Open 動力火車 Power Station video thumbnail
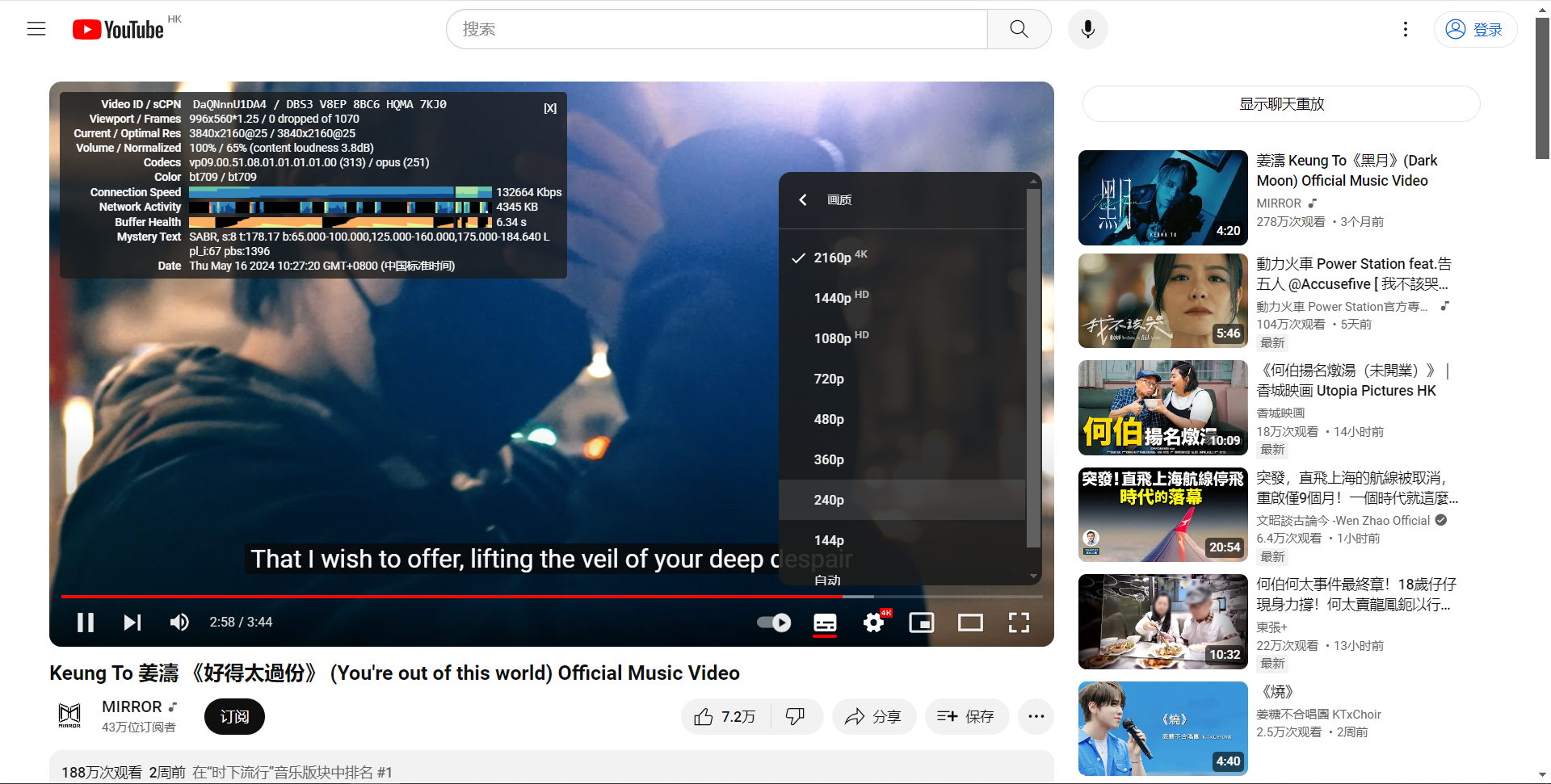The image size is (1551, 784). [1163, 301]
